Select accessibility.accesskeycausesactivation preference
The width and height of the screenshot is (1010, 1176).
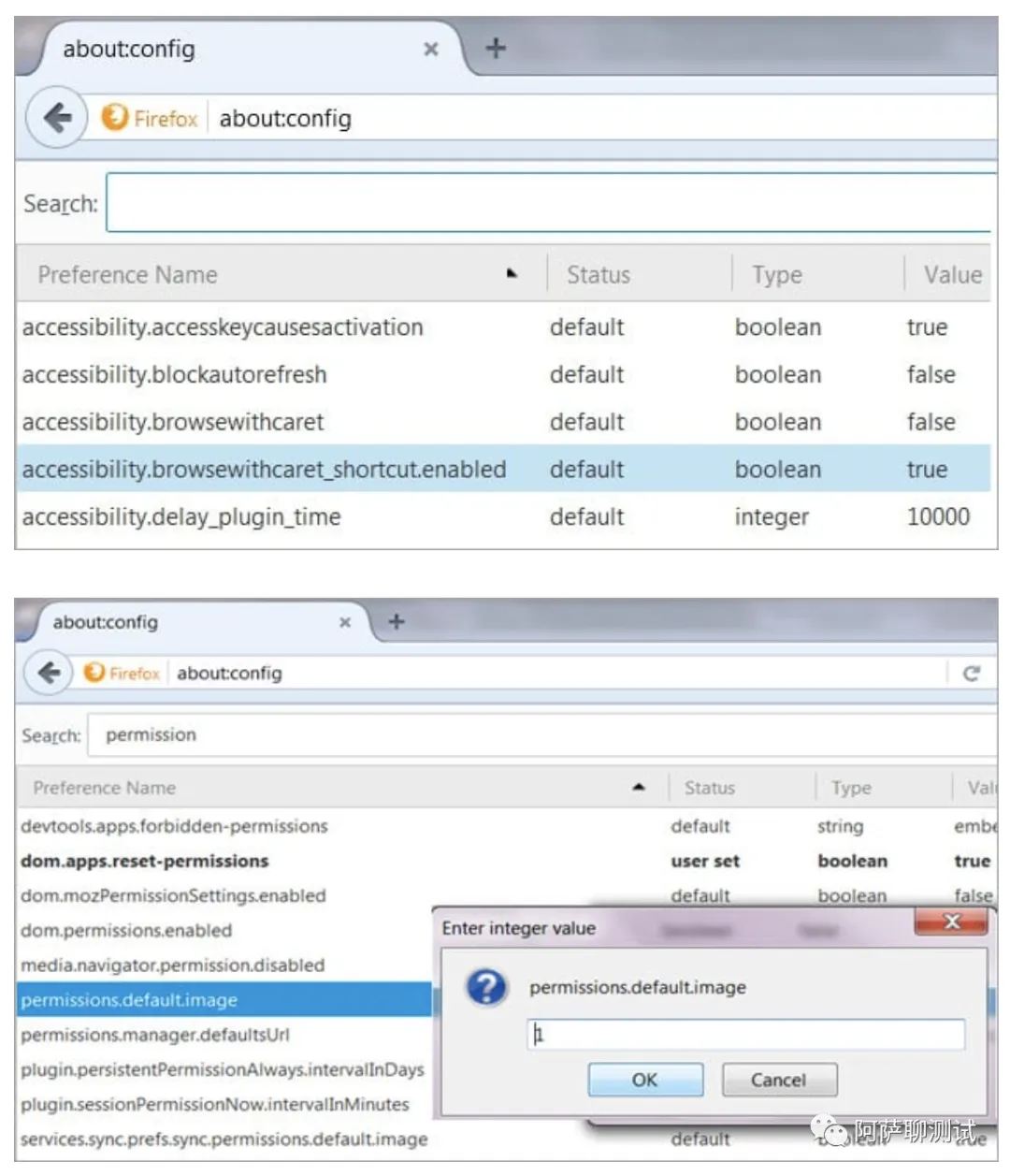coord(223,327)
